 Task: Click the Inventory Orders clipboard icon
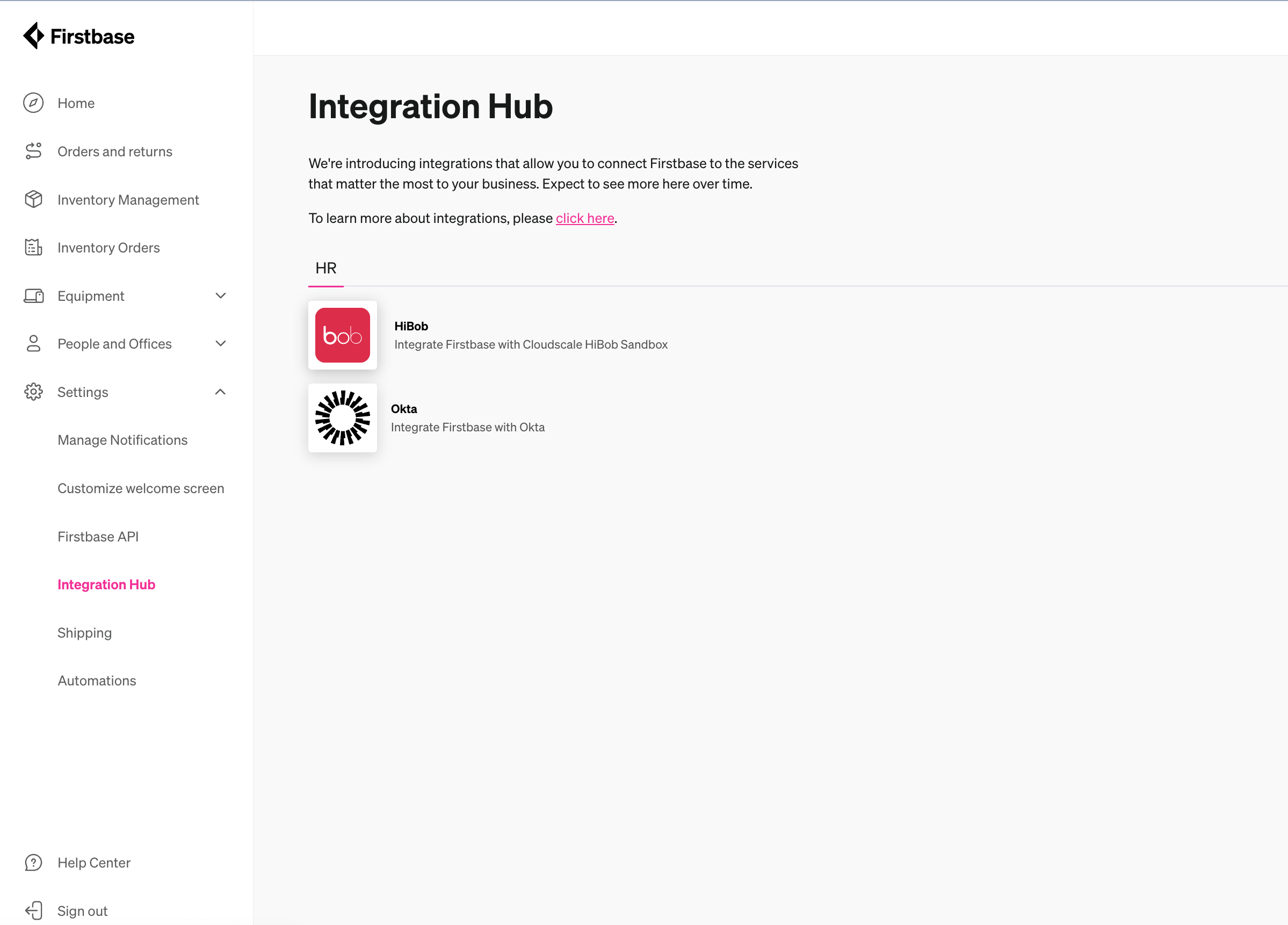[33, 248]
